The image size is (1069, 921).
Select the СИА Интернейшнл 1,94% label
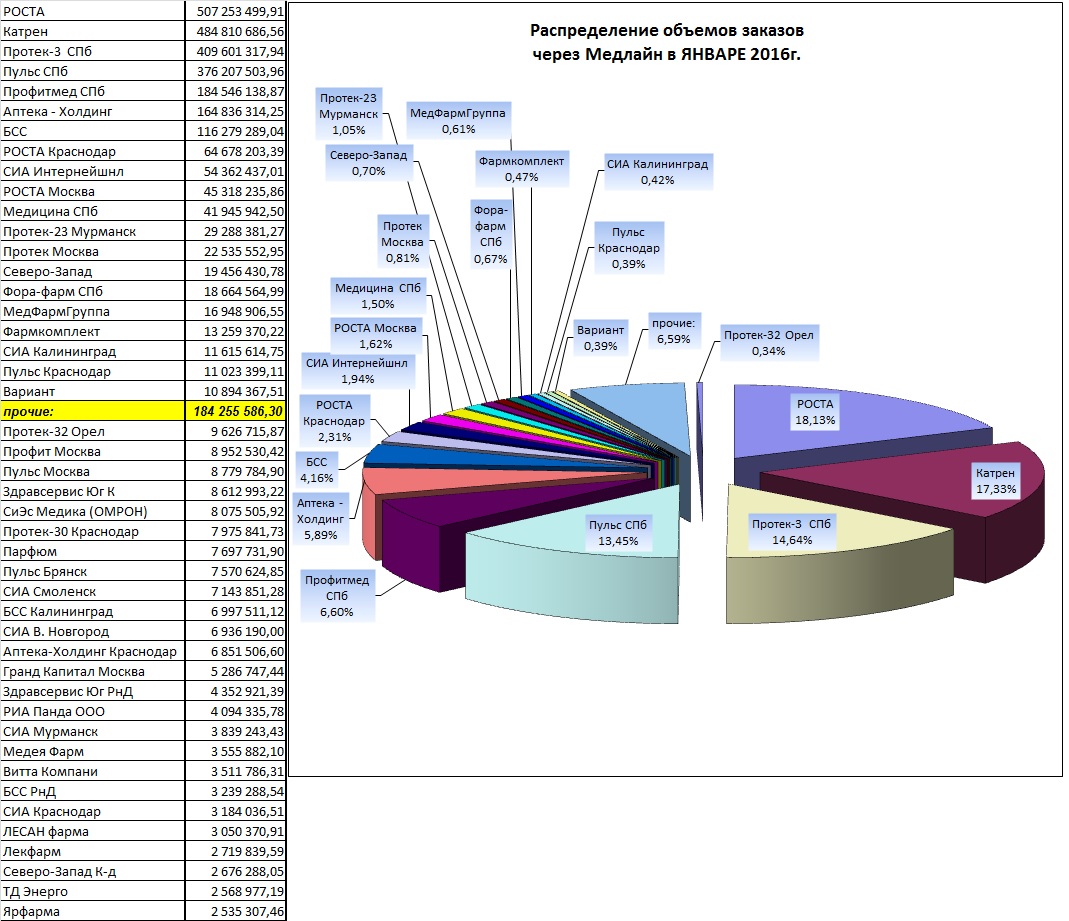357,371
